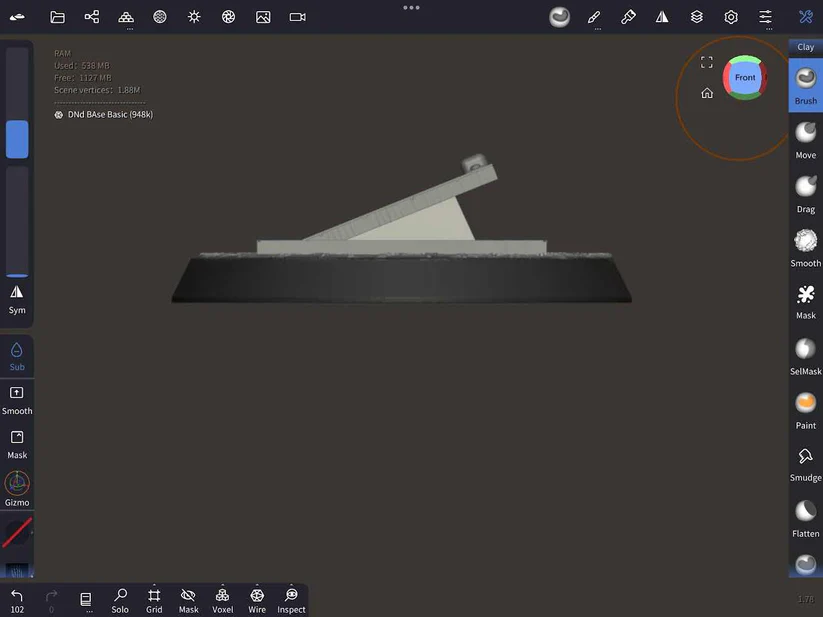Toggle Sub subtract mode
This screenshot has height=617, width=823.
point(17,357)
